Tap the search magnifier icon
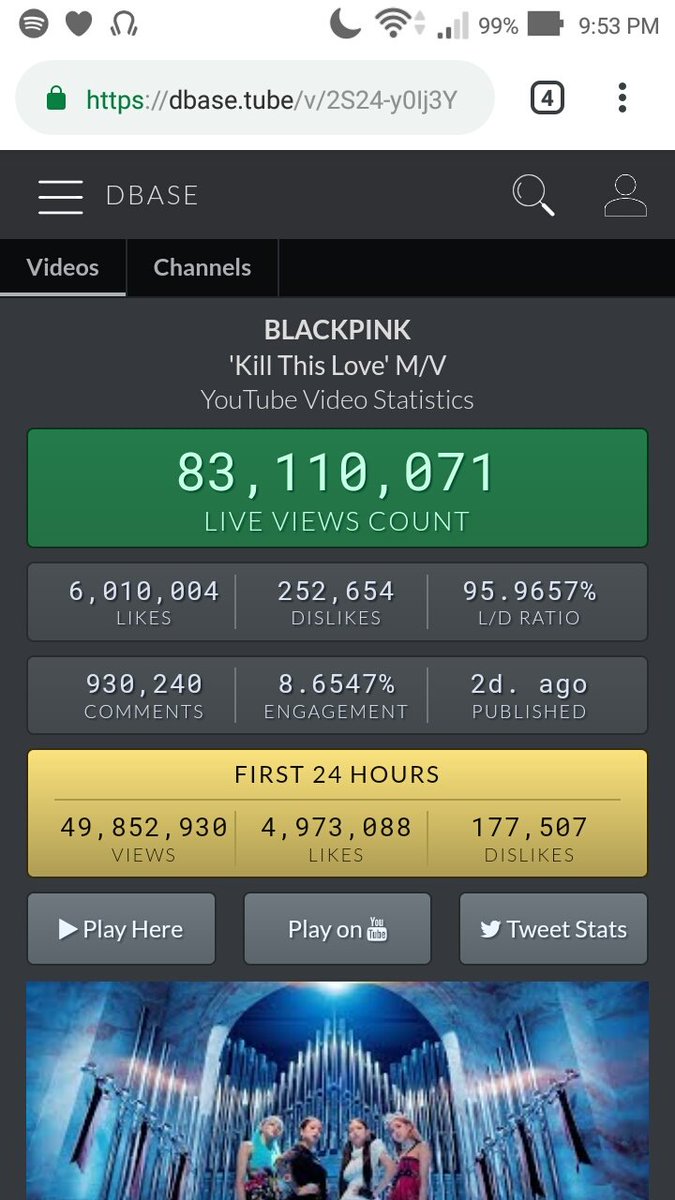The width and height of the screenshot is (675, 1200). (533, 195)
